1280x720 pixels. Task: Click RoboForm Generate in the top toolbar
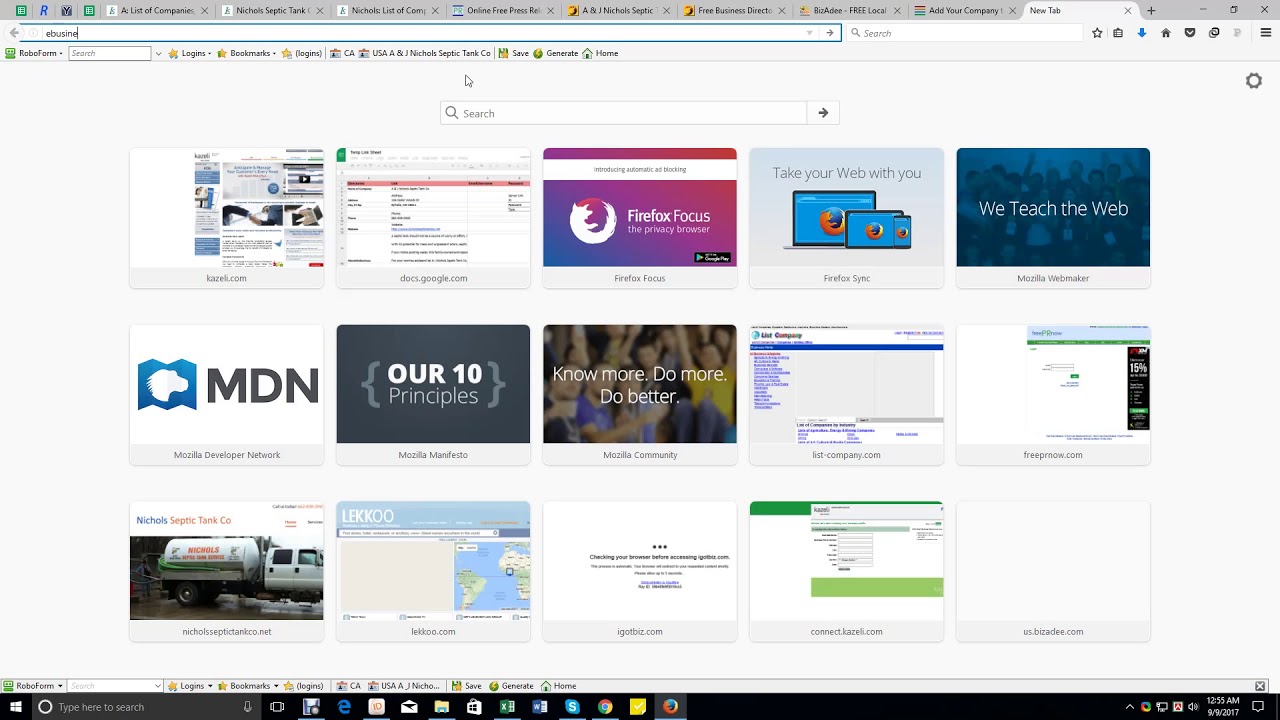pyautogui.click(x=556, y=53)
